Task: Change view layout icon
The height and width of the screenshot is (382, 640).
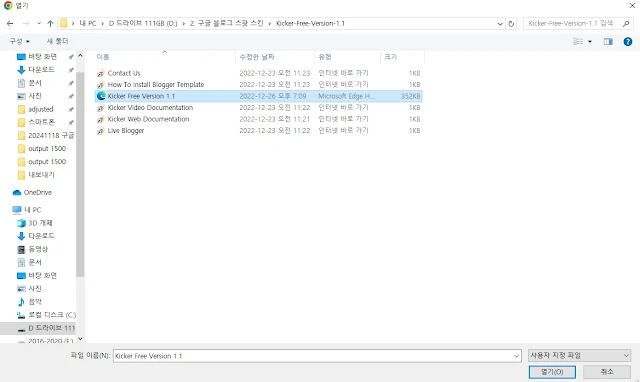Action: click(x=578, y=41)
